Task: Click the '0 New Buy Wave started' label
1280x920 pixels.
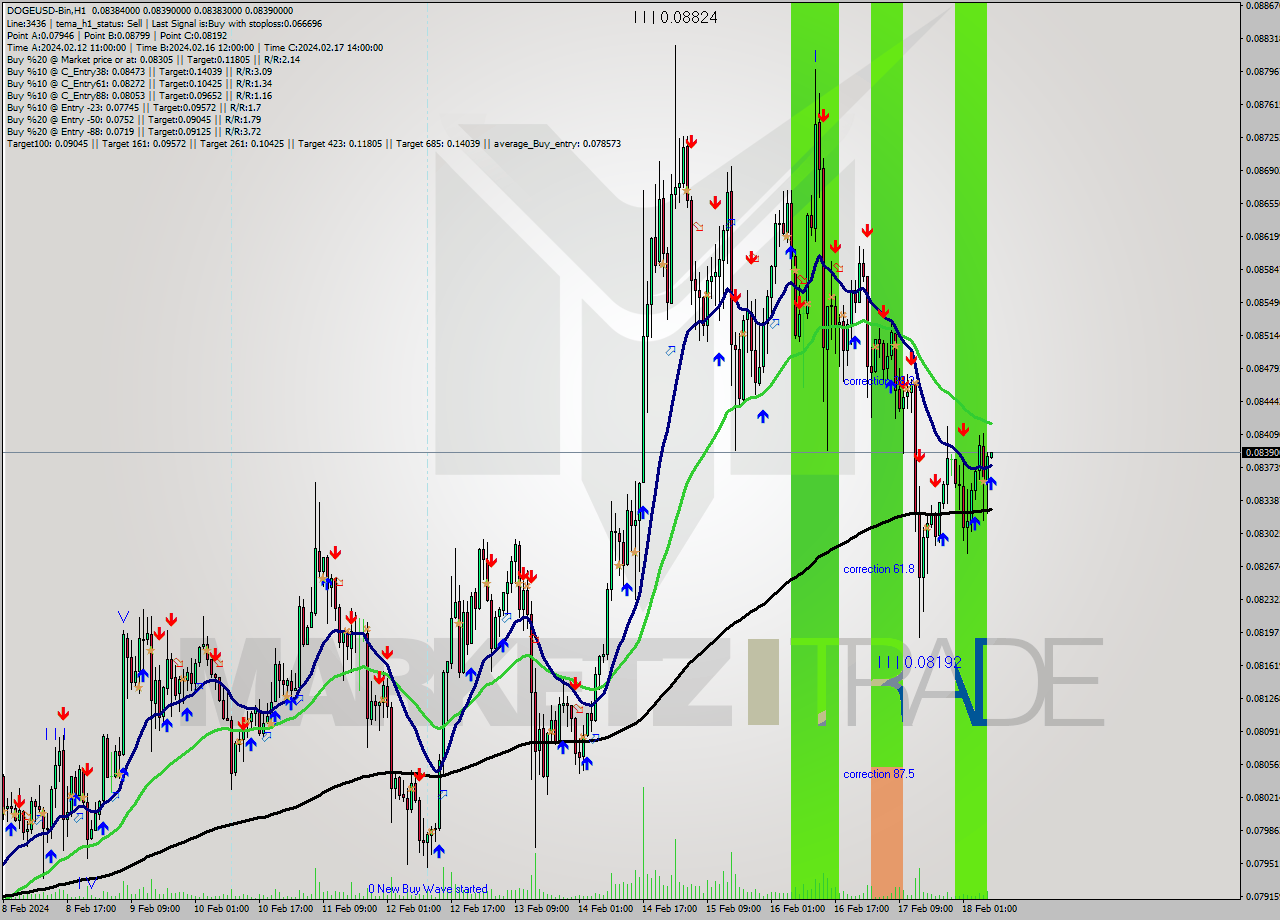Action: coord(428,889)
